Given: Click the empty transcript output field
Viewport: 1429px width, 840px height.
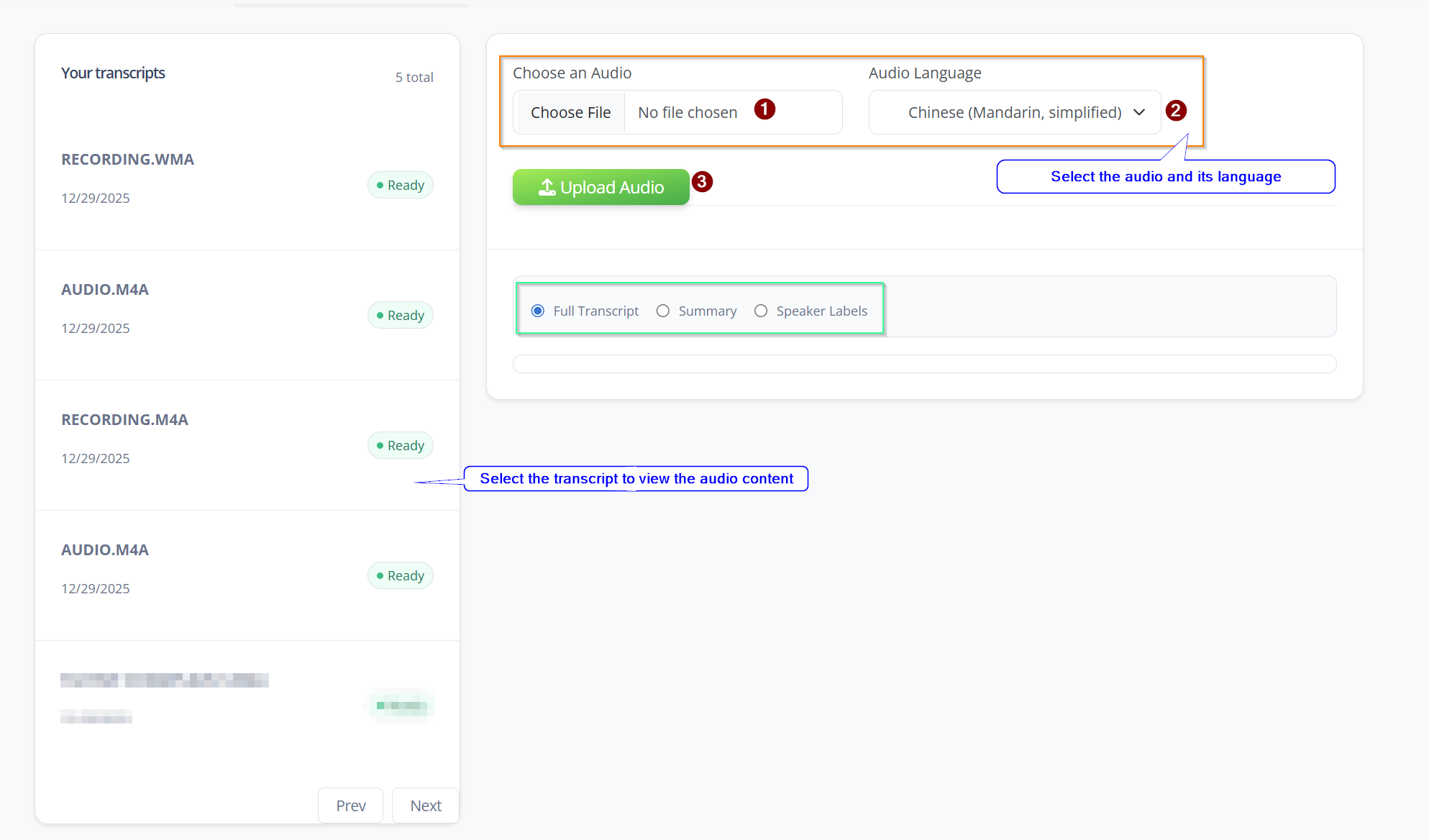Looking at the screenshot, I should [x=924, y=364].
